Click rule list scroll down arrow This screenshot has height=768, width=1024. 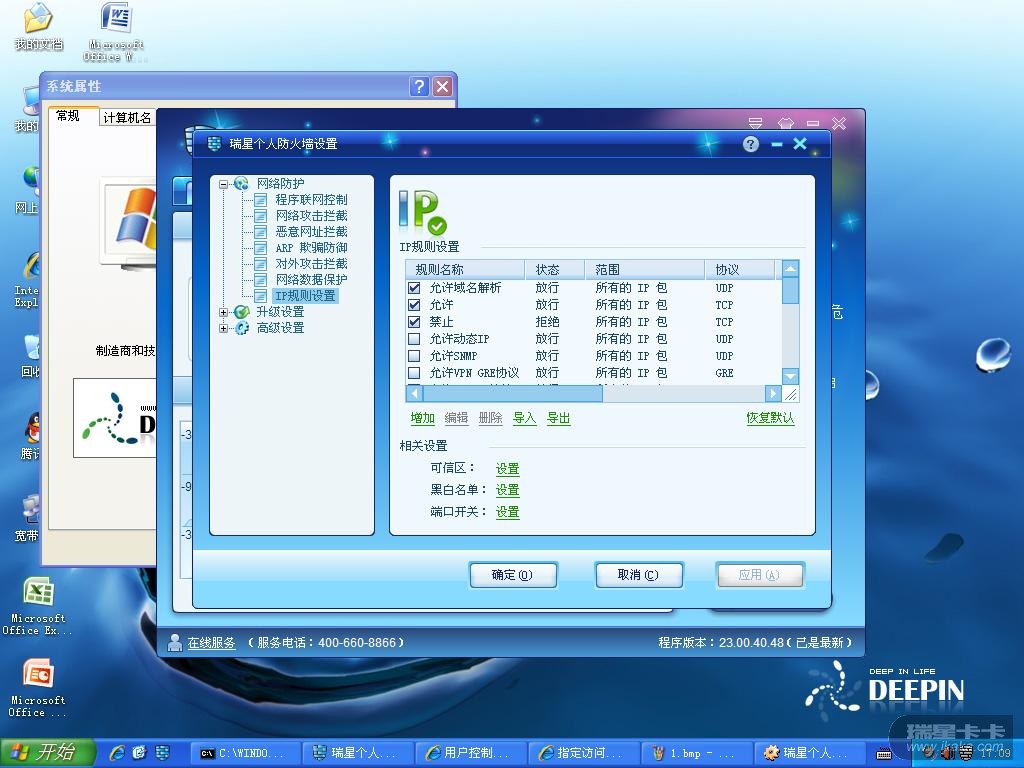[790, 377]
